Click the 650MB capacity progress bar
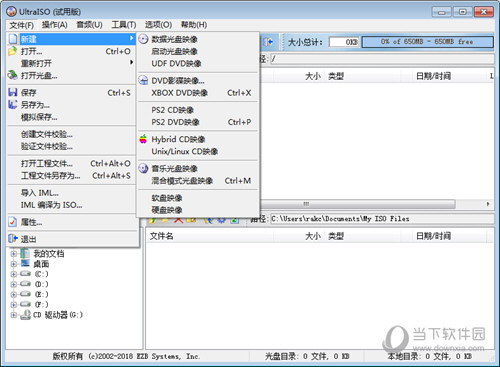 coord(428,42)
